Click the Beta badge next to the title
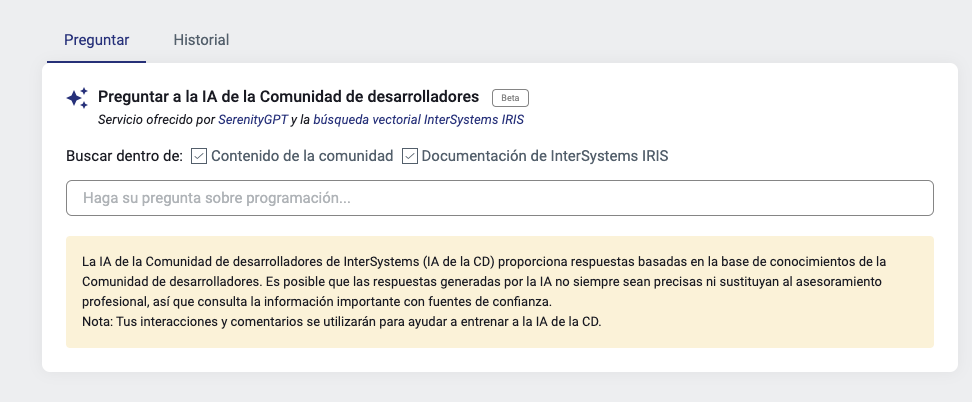The width and height of the screenshot is (972, 402). [510, 98]
